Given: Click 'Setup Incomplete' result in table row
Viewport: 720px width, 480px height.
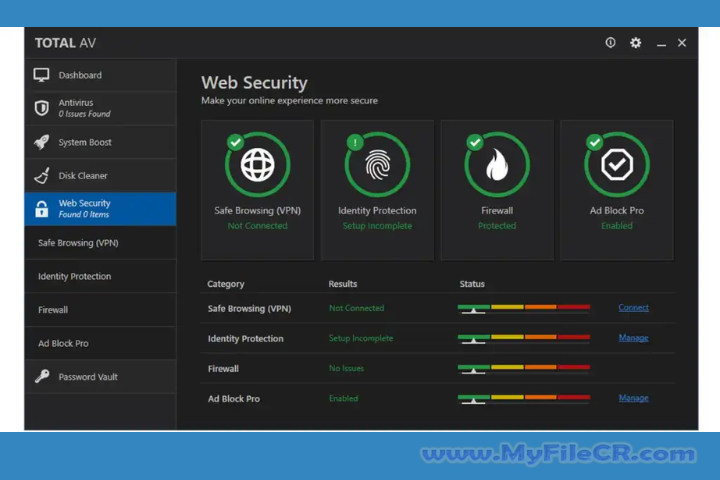Looking at the screenshot, I should click(361, 338).
